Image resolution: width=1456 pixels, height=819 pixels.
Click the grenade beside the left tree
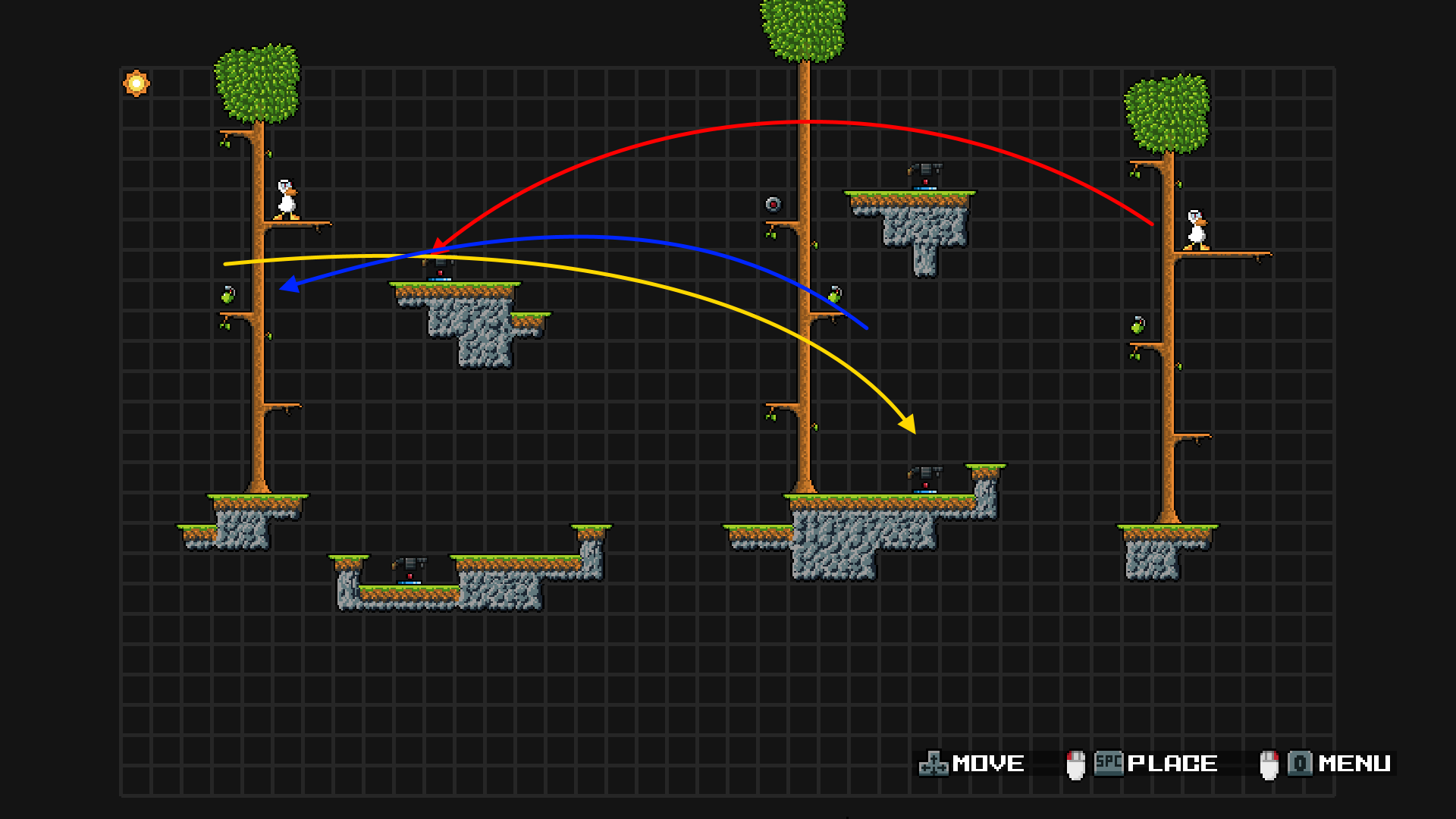click(x=227, y=295)
